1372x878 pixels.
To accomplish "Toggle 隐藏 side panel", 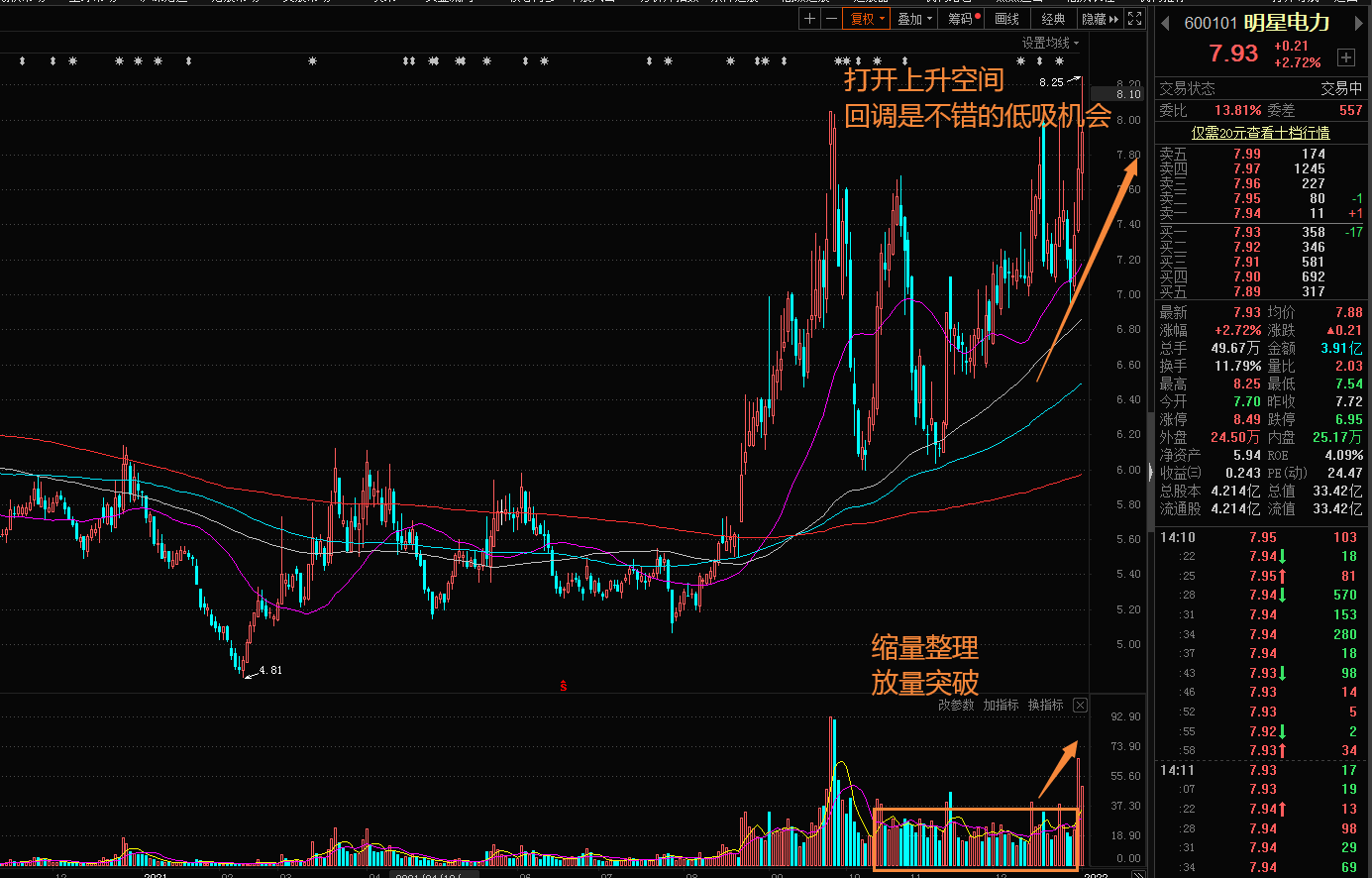I will click(1101, 19).
